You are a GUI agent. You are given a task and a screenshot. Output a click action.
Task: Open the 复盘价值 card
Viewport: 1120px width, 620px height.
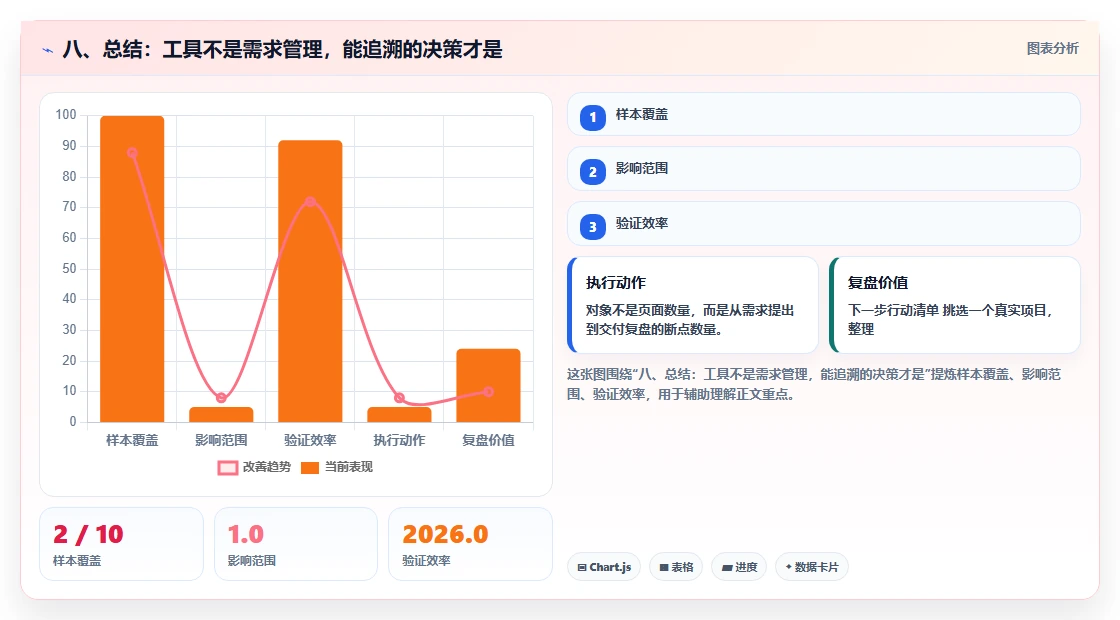[x=955, y=305]
